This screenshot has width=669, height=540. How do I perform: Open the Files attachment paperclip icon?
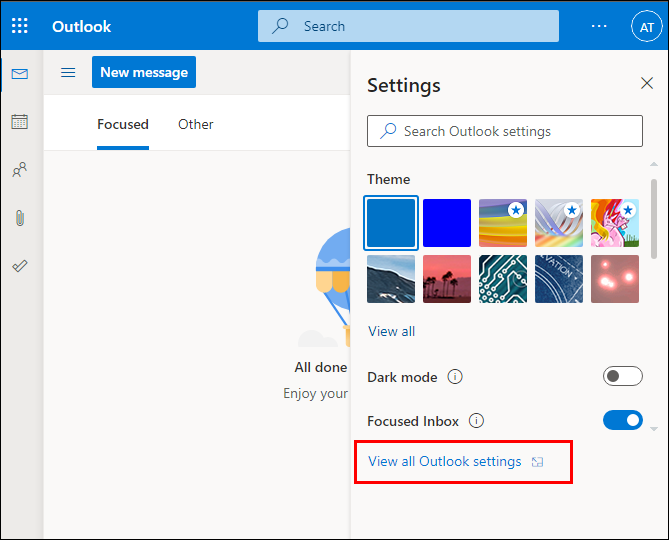pyautogui.click(x=20, y=218)
